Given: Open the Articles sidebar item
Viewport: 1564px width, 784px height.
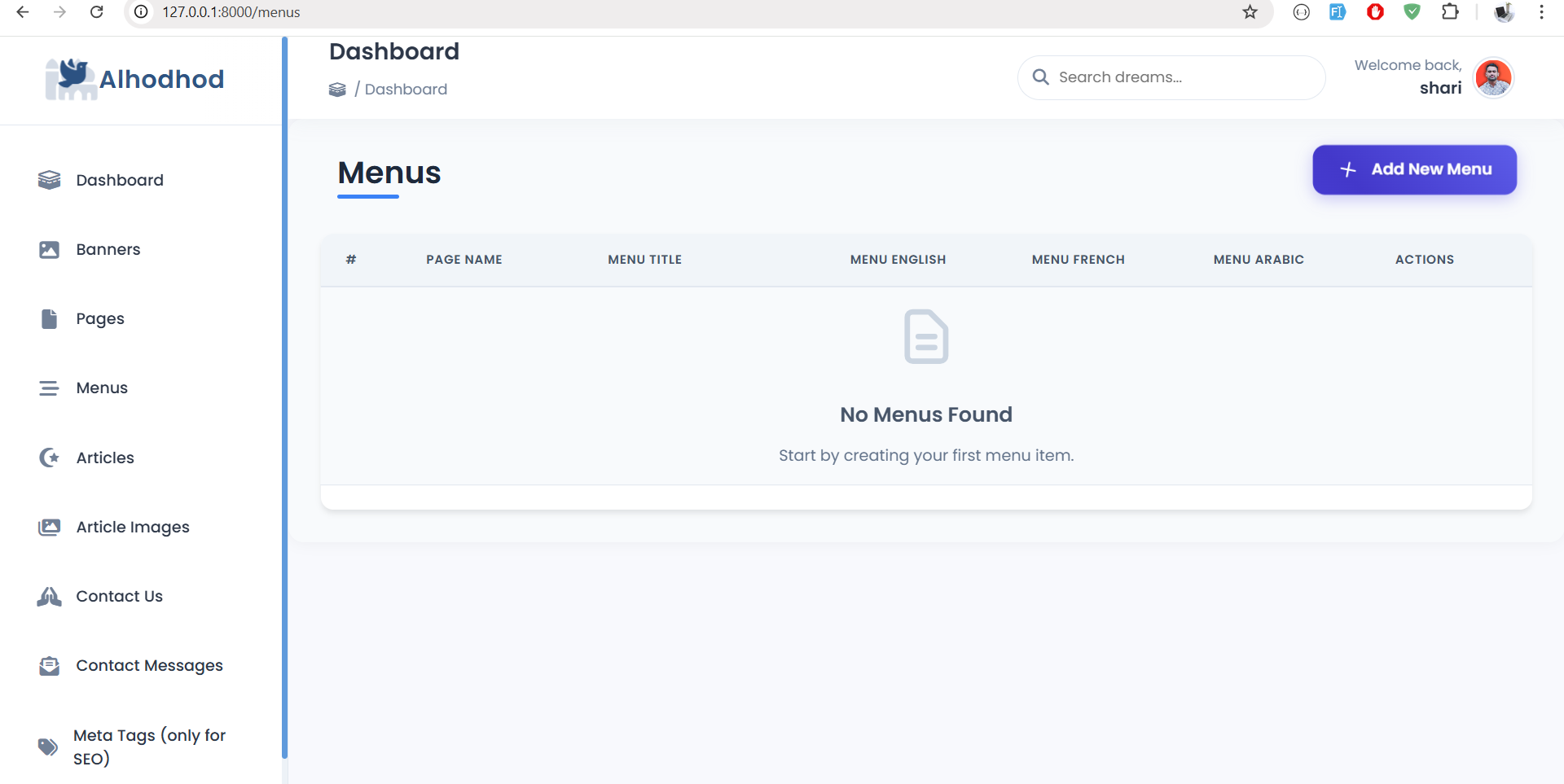Looking at the screenshot, I should 105,458.
